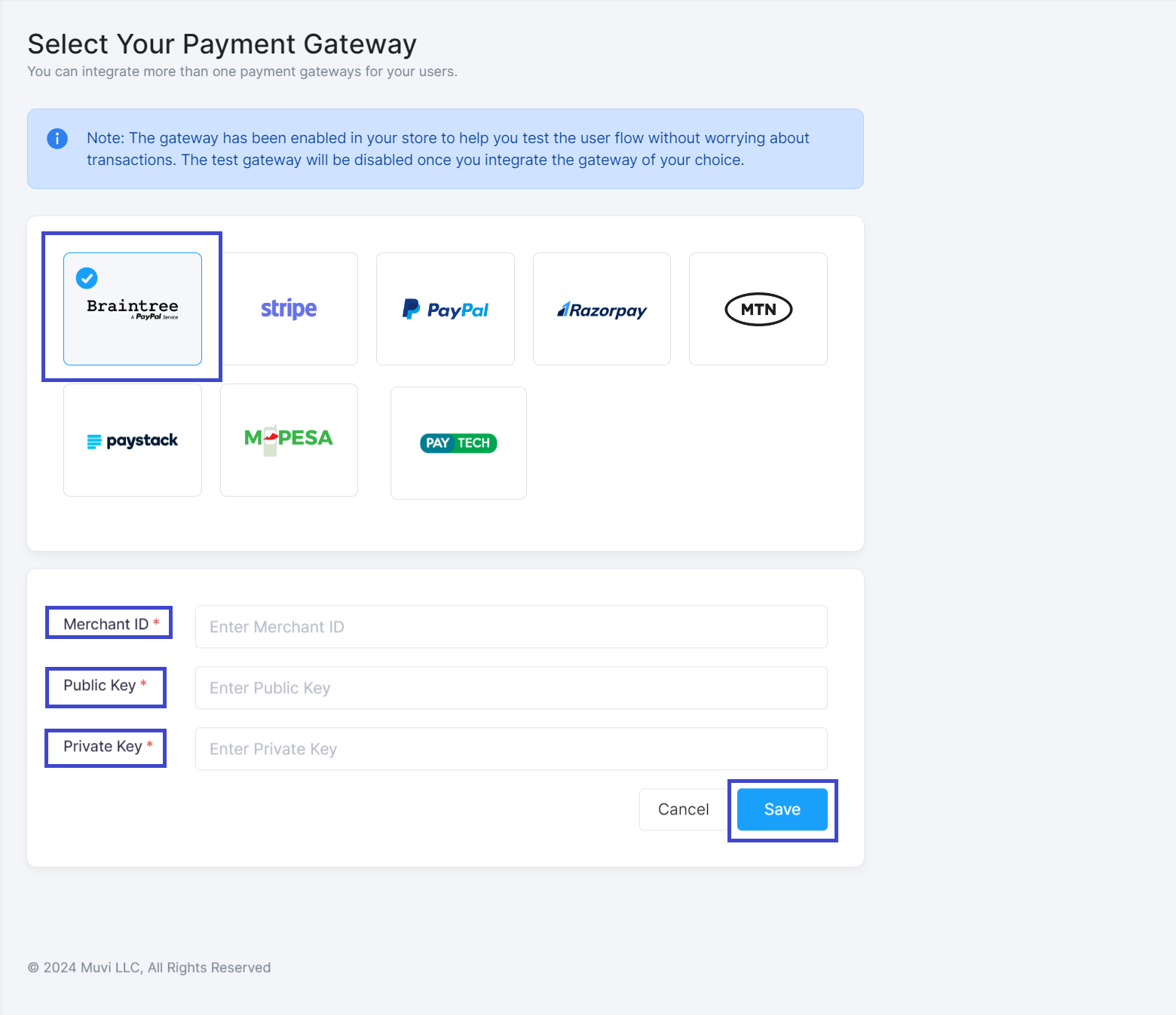Pick the Razorpay gateway logo
Image resolution: width=1176 pixels, height=1015 pixels.
tap(602, 310)
